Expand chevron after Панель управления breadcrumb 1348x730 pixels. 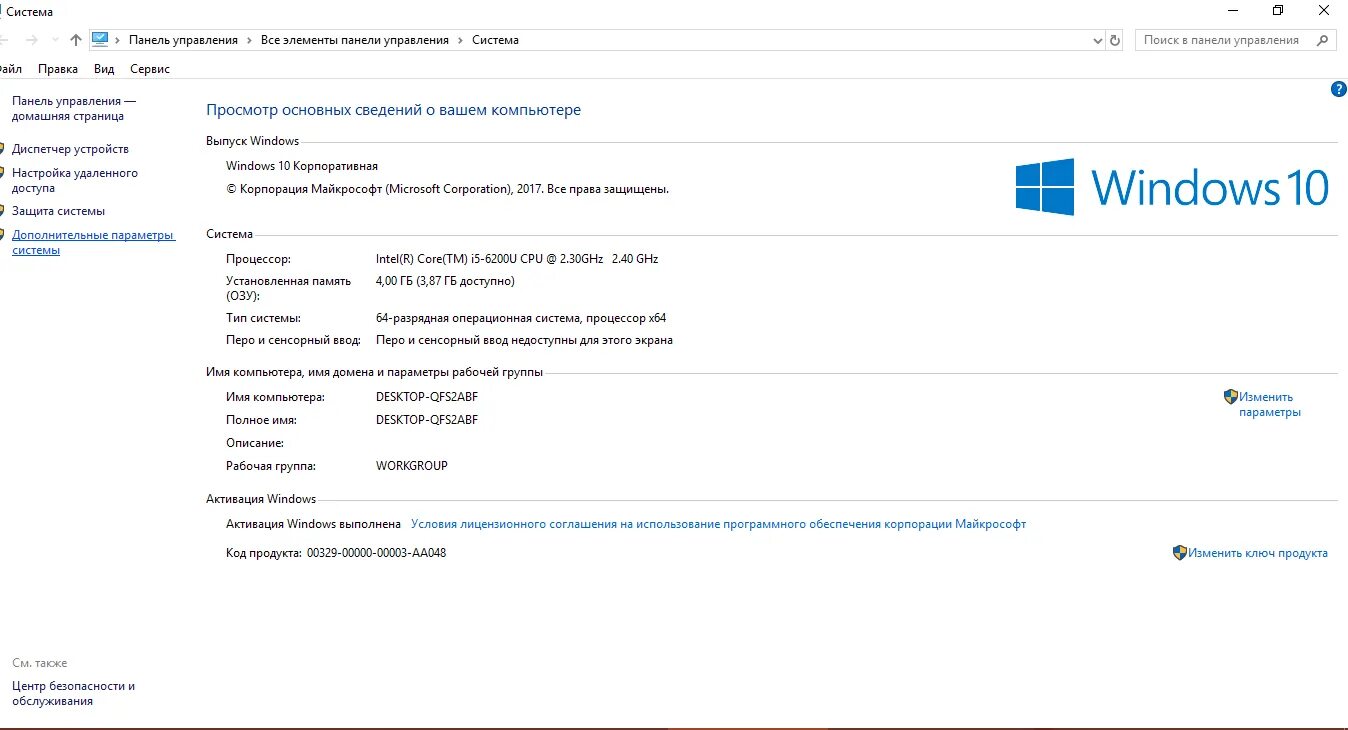250,40
